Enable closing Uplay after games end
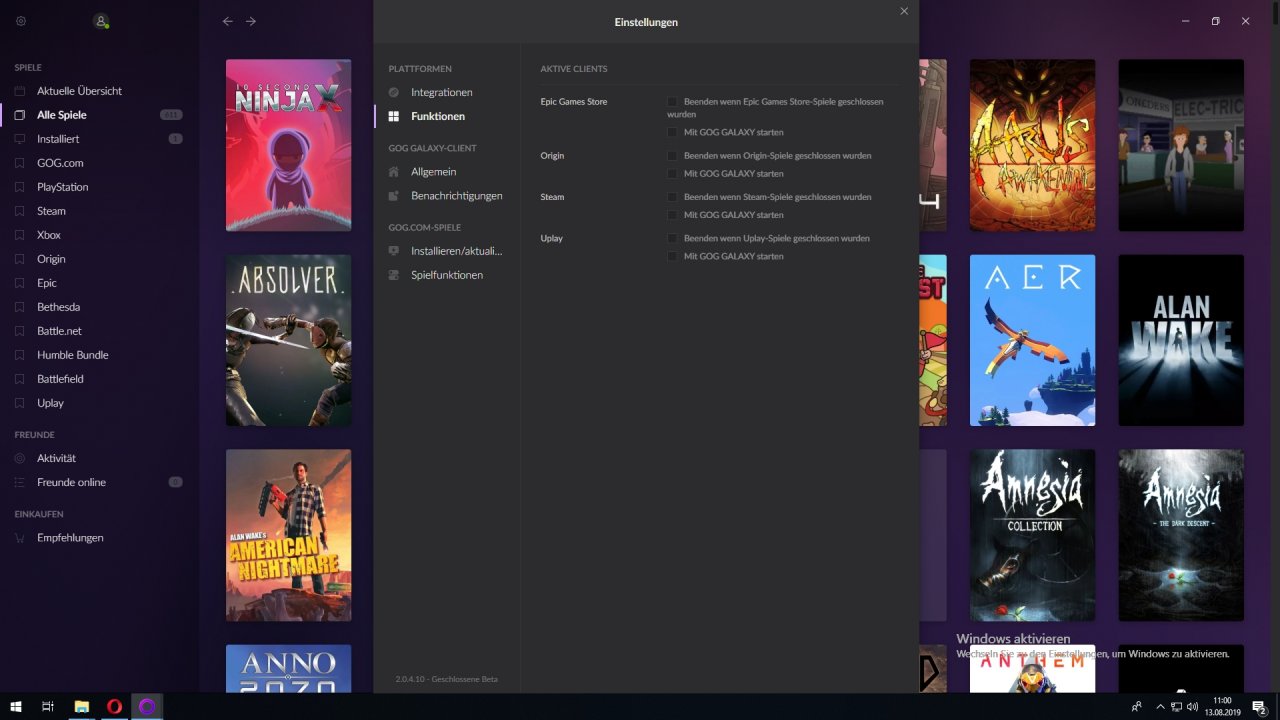 coord(672,239)
